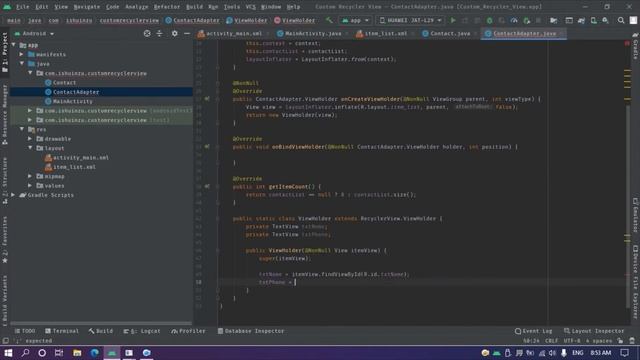Click the Stop square icon in toolbar
Viewport: 640px width, 360px height.
tap(538, 20)
